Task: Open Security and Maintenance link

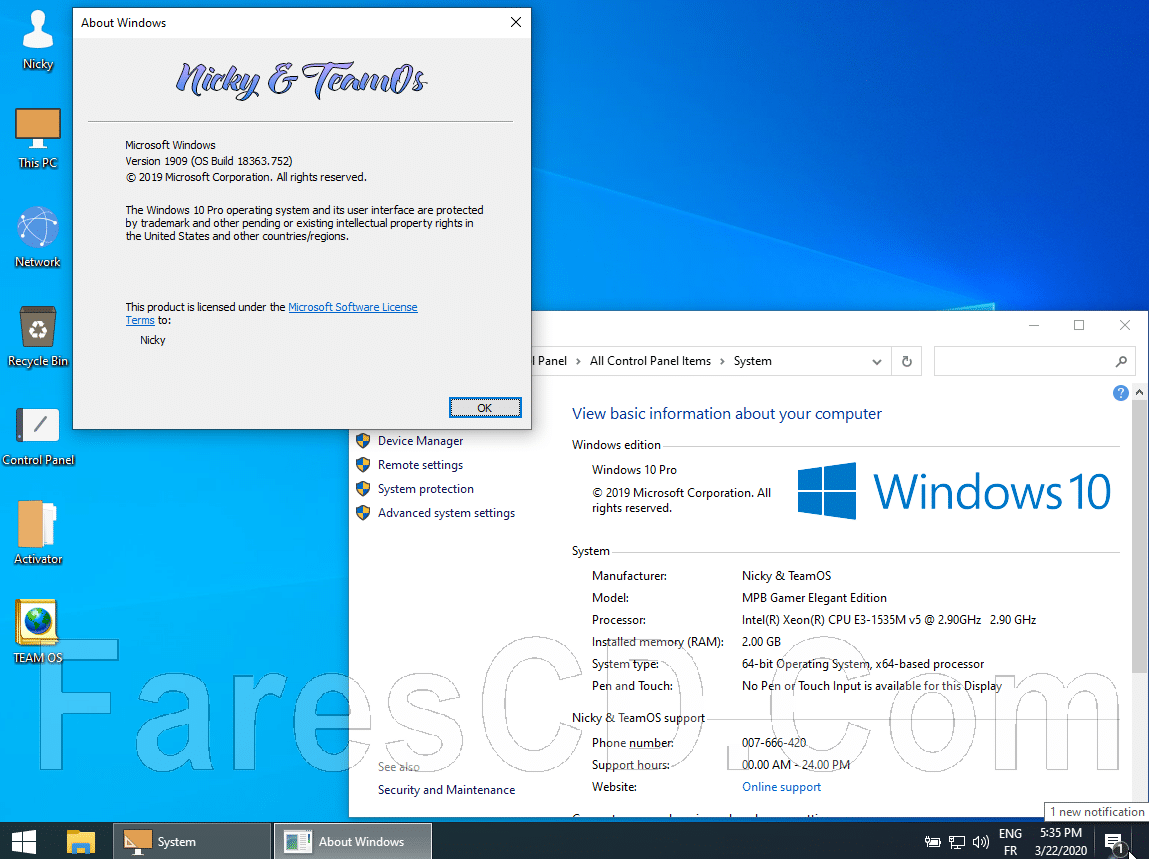Action: click(x=446, y=790)
